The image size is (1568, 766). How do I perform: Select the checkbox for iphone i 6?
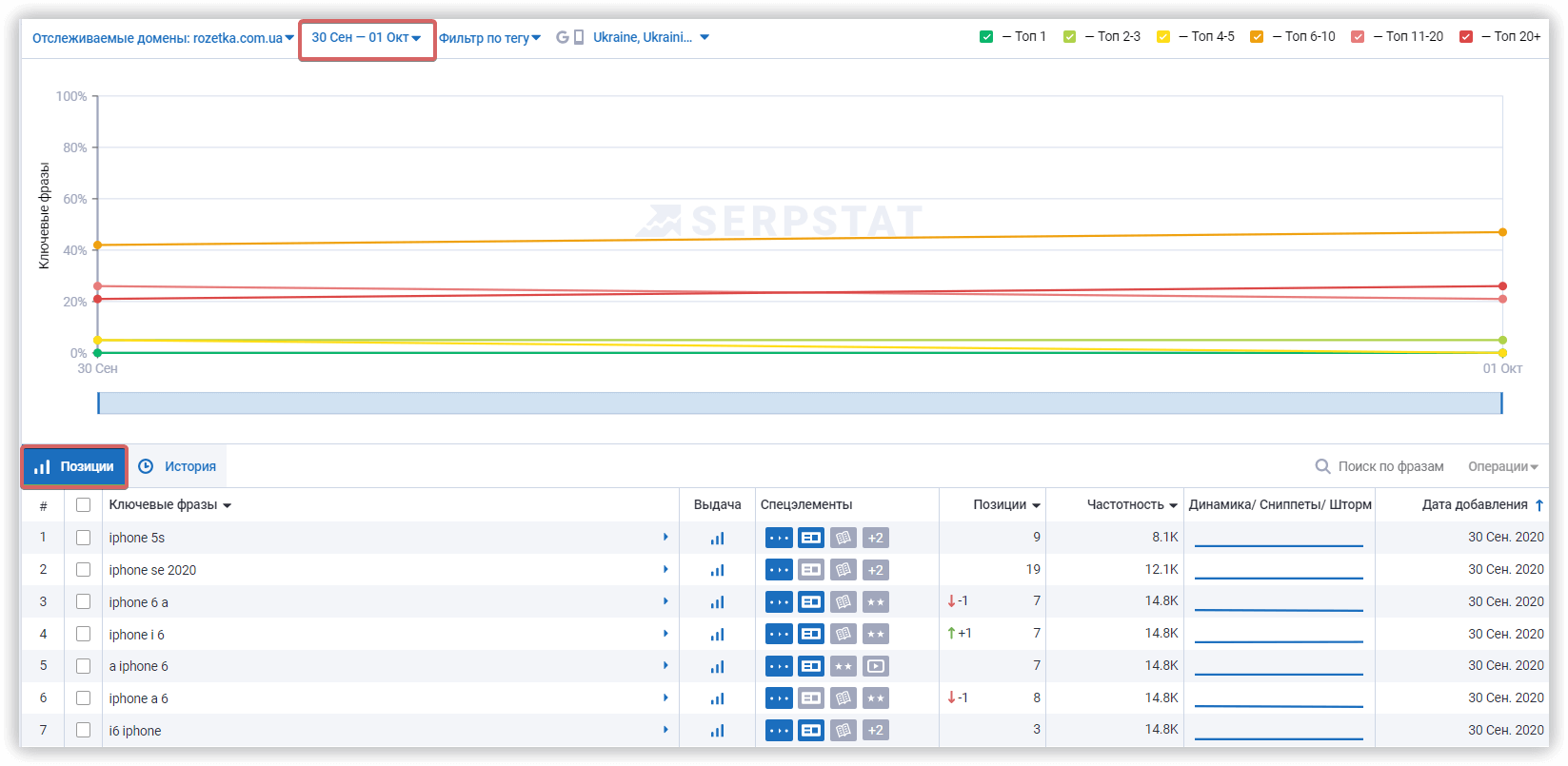coord(84,634)
